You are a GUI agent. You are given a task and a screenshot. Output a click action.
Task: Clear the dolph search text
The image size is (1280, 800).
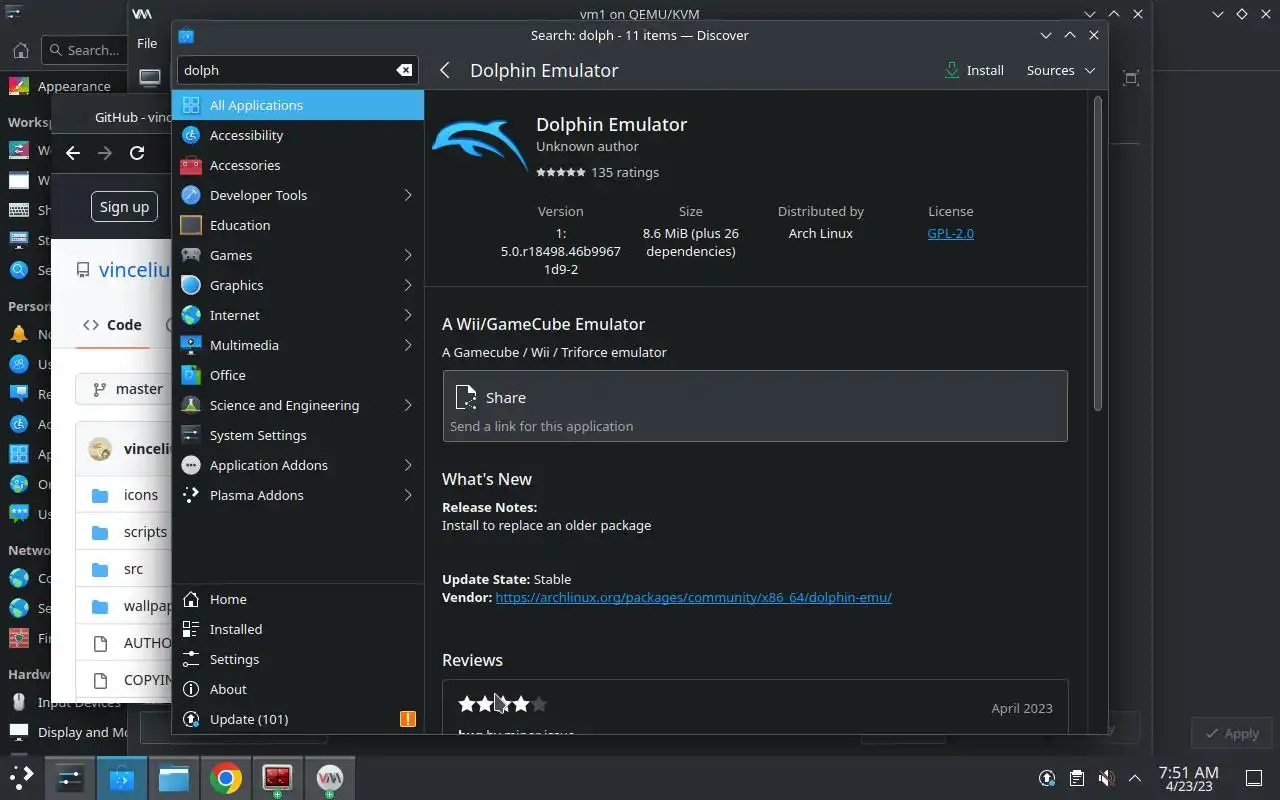tap(404, 70)
